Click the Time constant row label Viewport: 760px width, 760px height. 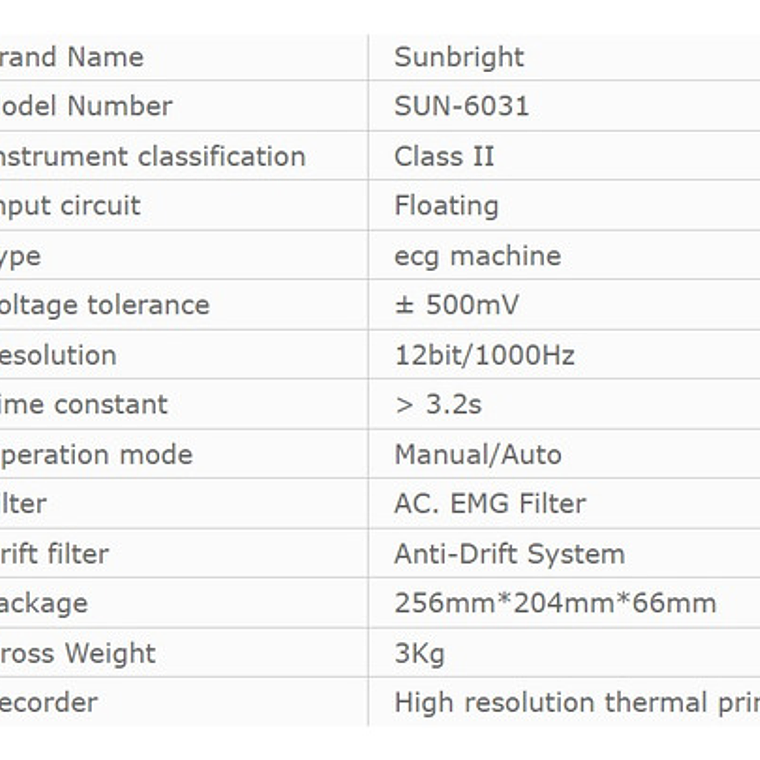point(83,405)
